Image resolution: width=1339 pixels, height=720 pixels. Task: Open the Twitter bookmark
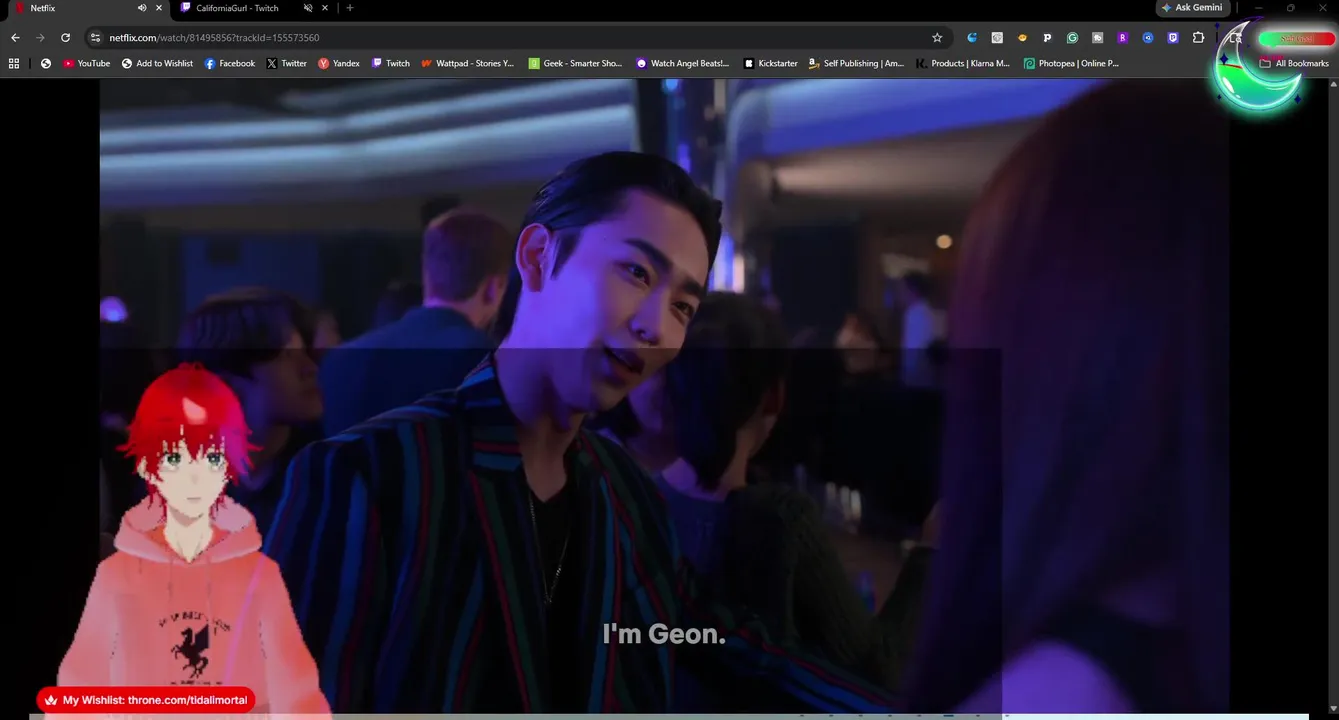[x=287, y=63]
